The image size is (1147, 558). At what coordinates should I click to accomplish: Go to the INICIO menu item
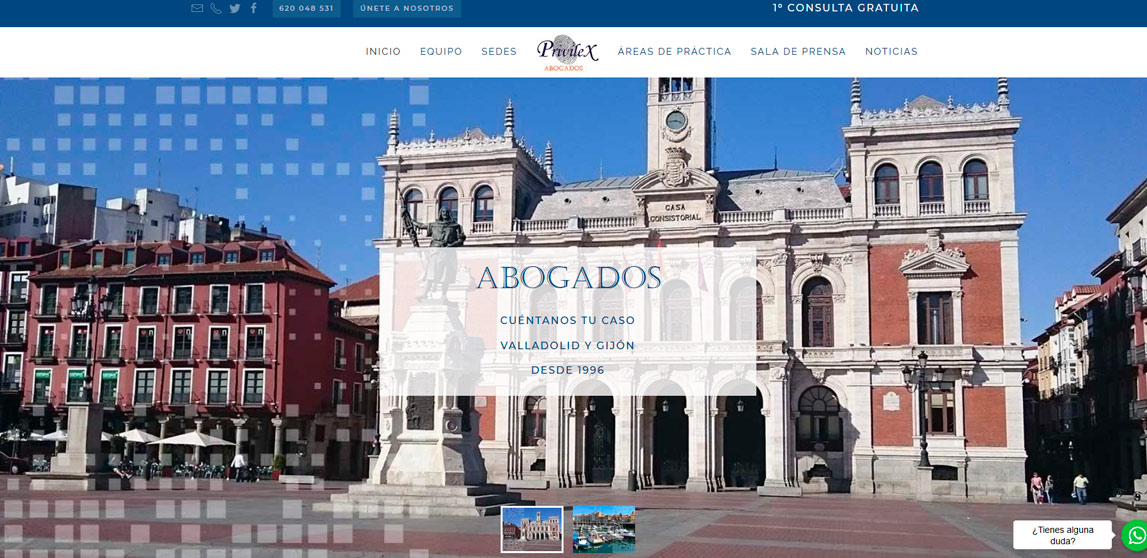pyautogui.click(x=383, y=51)
